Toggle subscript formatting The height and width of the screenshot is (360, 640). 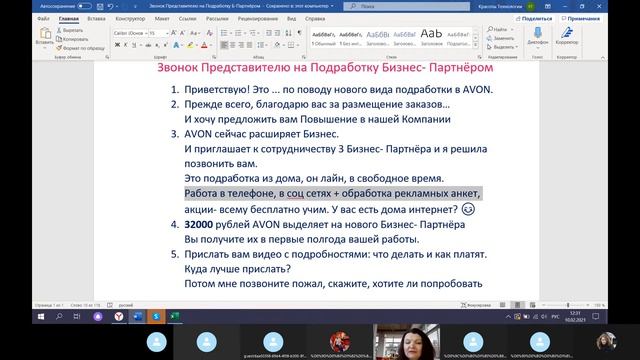157,45
